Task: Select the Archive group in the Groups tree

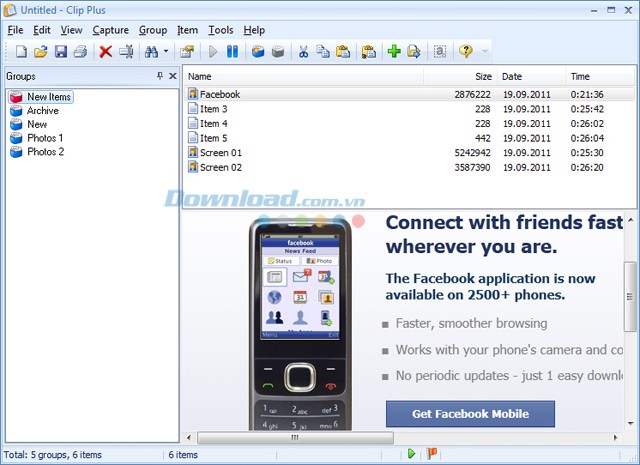Action: [x=42, y=110]
